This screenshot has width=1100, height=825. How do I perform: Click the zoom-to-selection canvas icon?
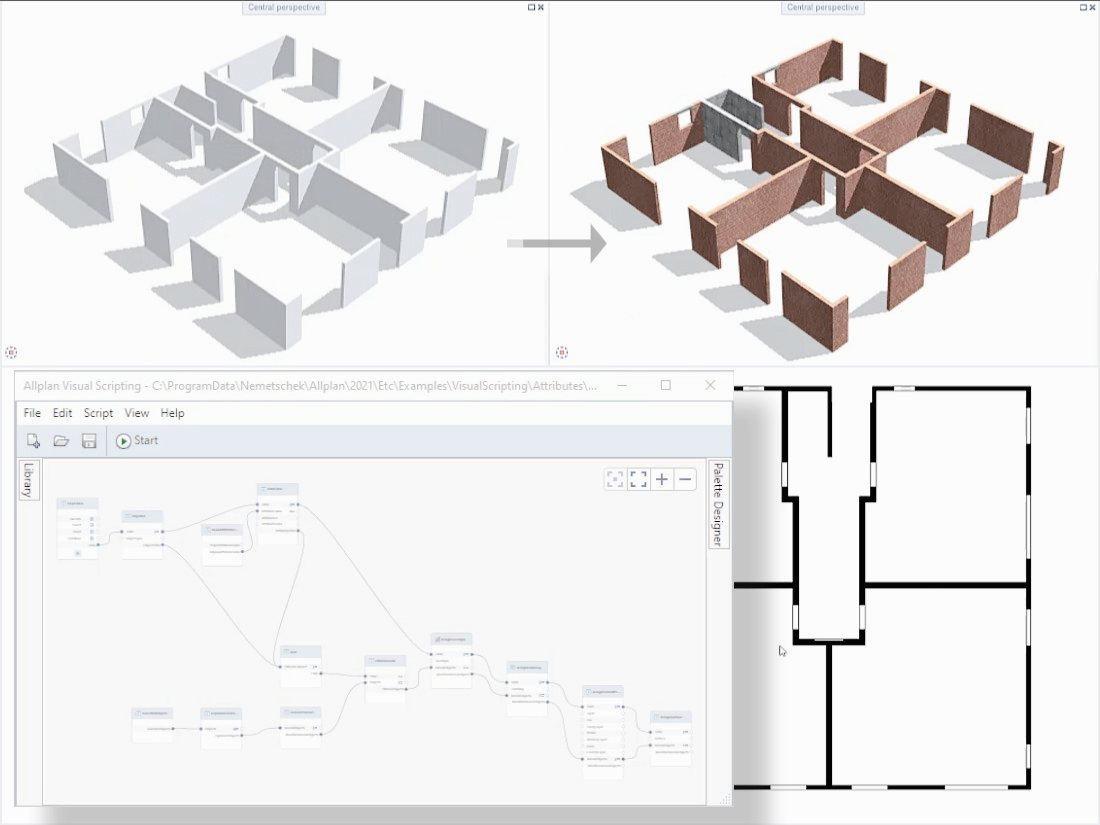tap(615, 479)
